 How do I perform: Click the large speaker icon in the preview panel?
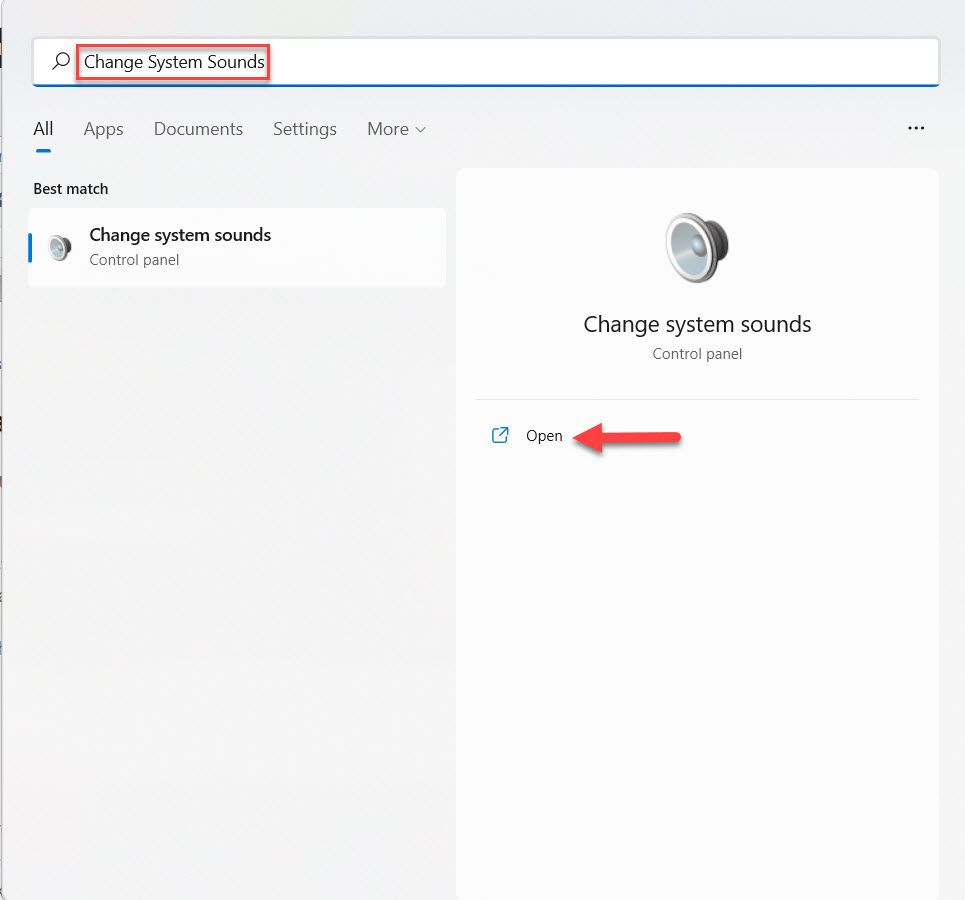coord(697,247)
